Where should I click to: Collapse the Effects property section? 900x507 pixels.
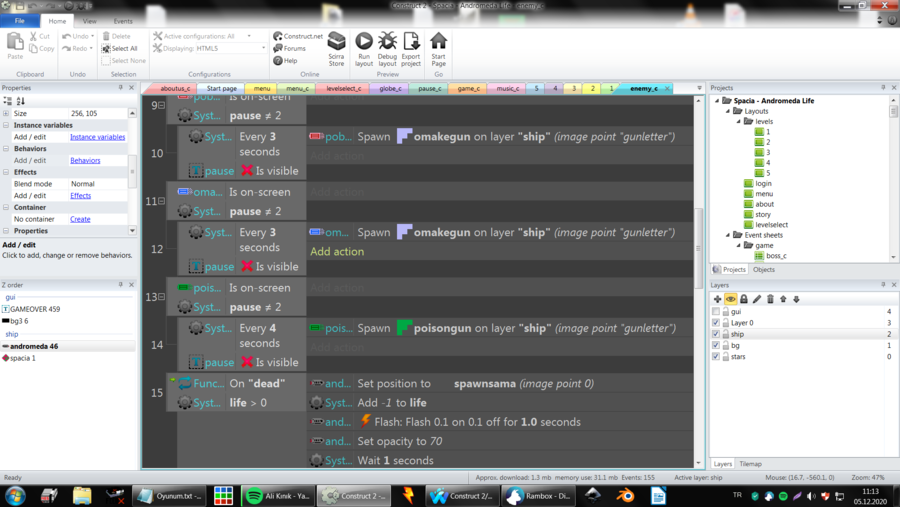(x=6, y=172)
